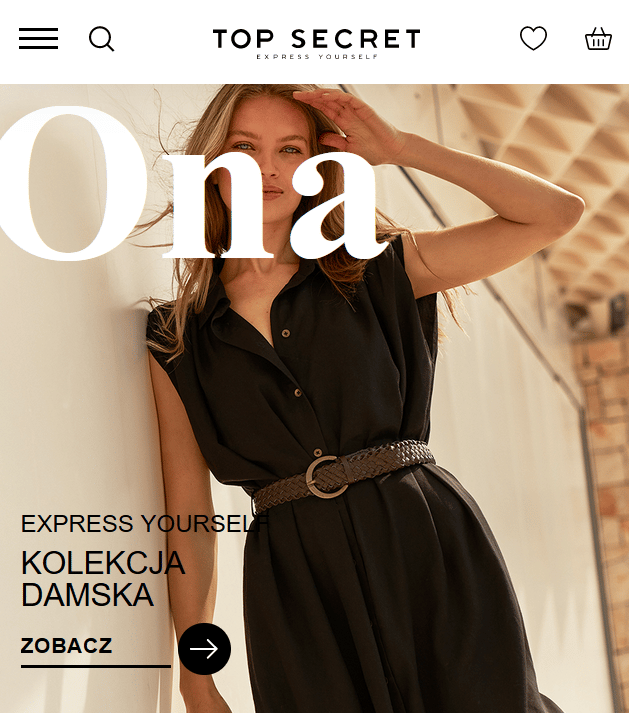Click the large letter O of Ona

click(70, 184)
